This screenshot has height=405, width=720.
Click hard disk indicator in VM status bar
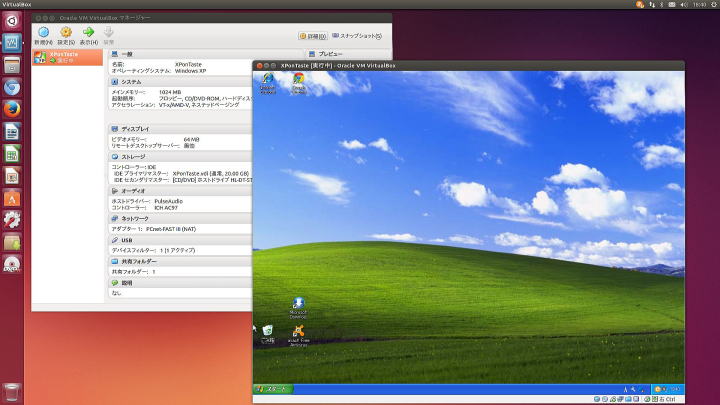point(597,399)
